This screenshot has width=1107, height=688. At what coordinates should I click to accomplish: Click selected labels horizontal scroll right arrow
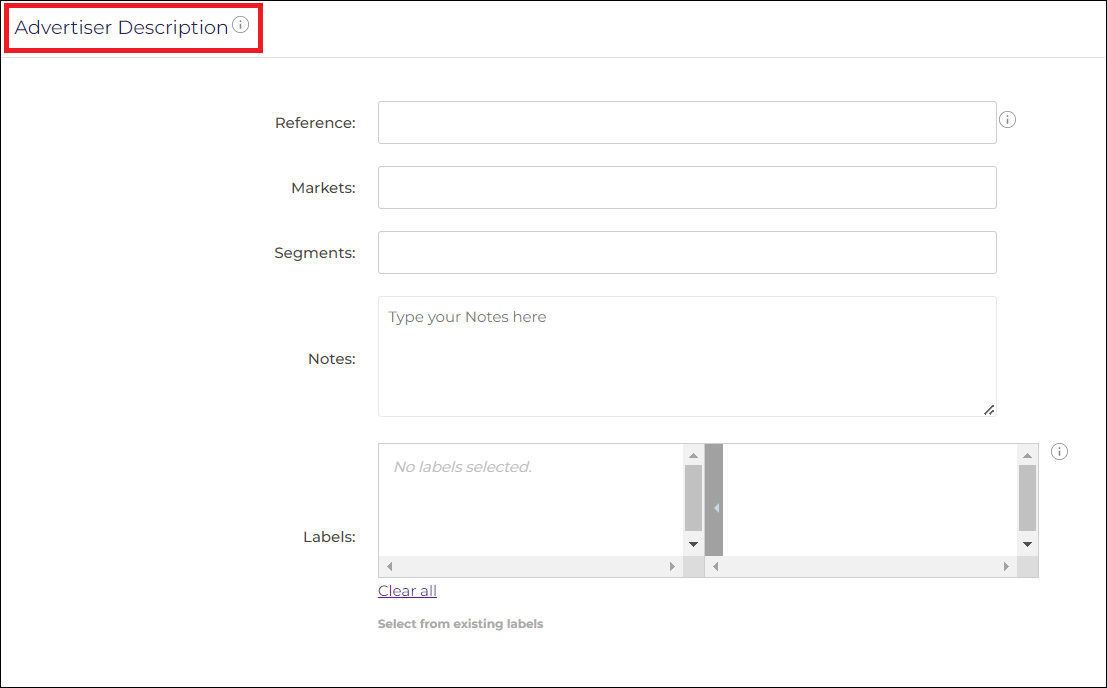[x=672, y=566]
